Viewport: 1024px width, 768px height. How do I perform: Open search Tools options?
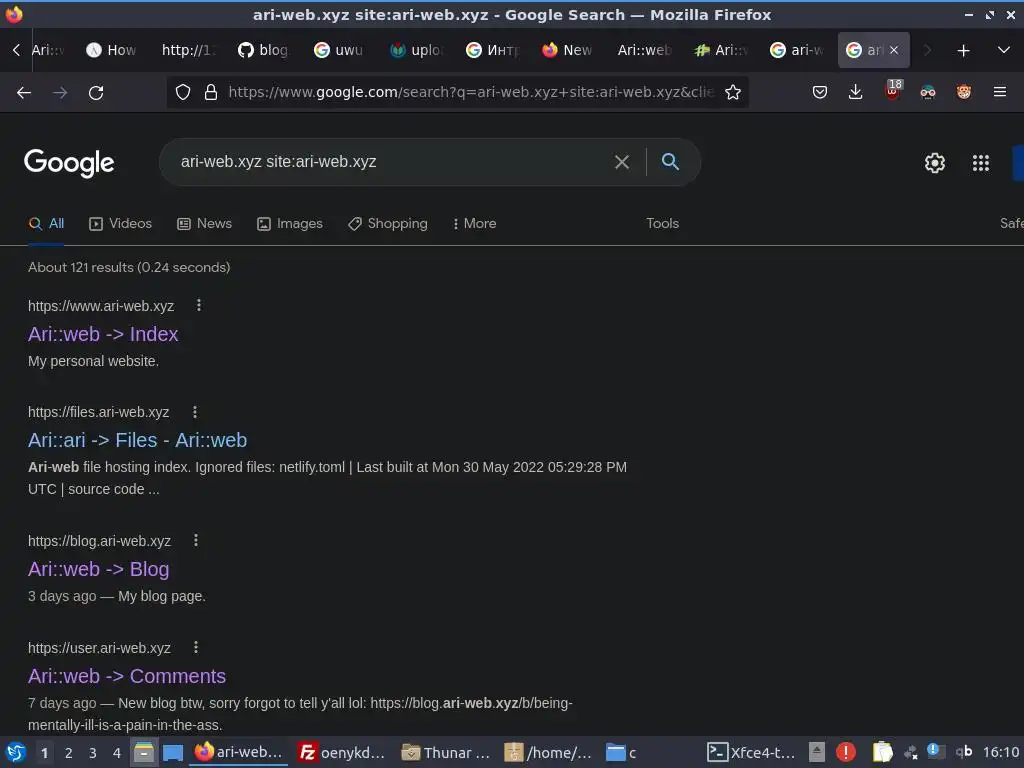[x=662, y=223]
